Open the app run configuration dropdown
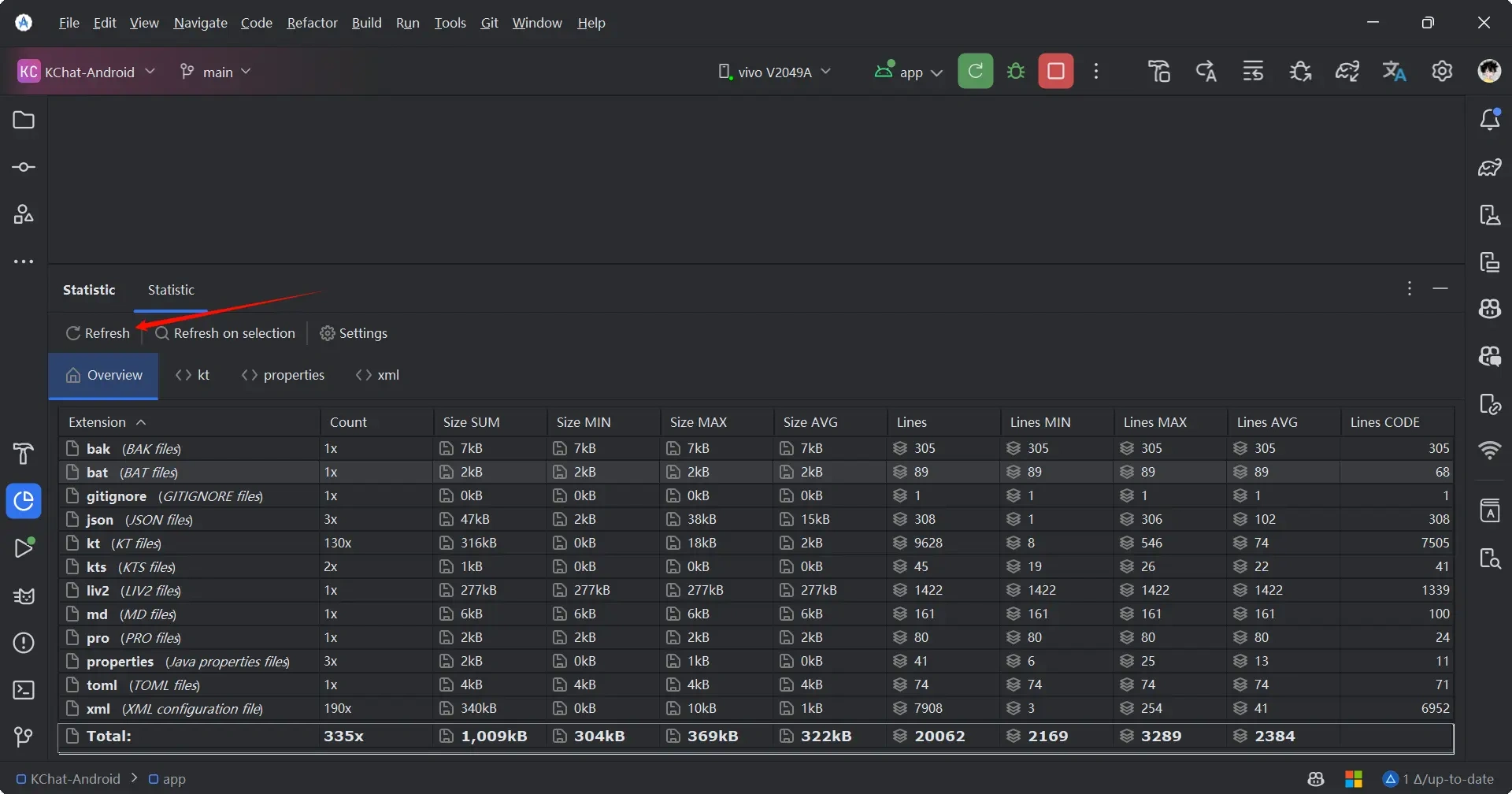This screenshot has width=1512, height=794. (x=909, y=72)
